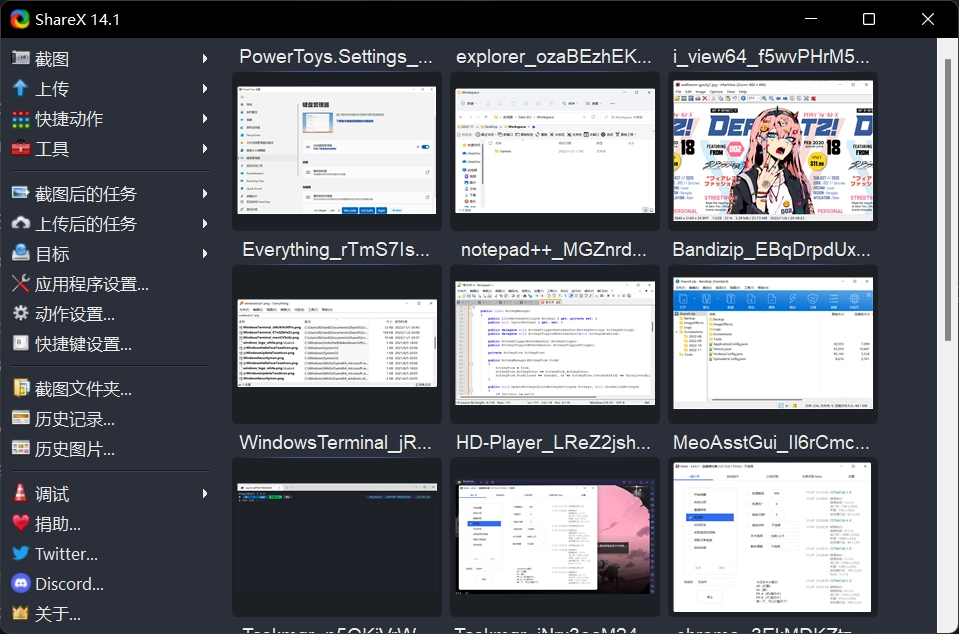Click the Everything_rTmS7Is file name label
Screen dimensions: 959x634
tap(336, 249)
